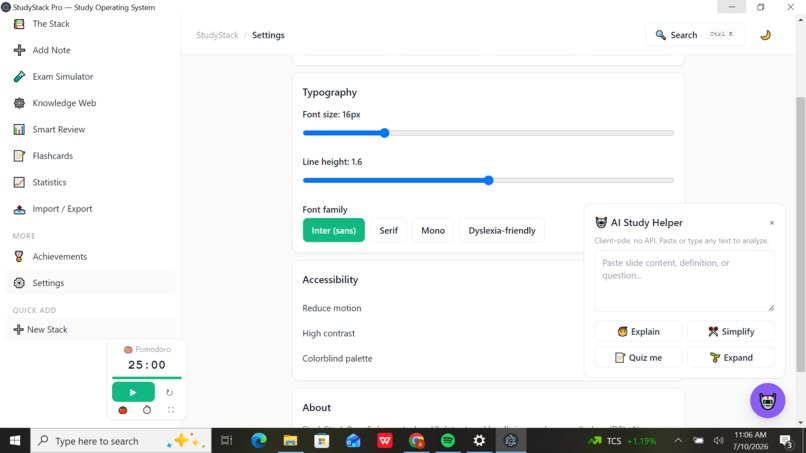Choose the Mono font family
This screenshot has height=453, width=806.
tap(433, 230)
